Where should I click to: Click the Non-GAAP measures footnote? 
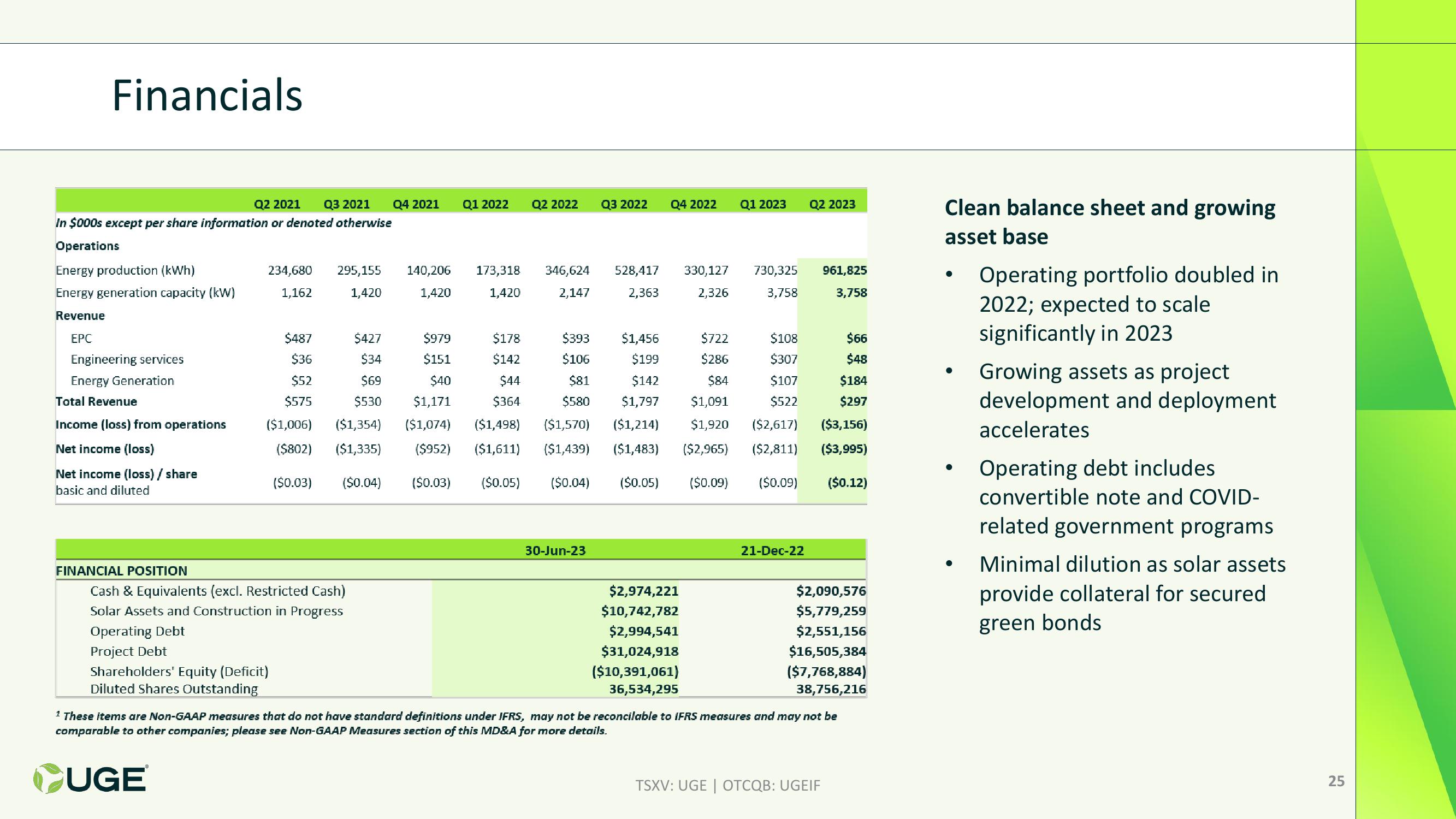446,723
